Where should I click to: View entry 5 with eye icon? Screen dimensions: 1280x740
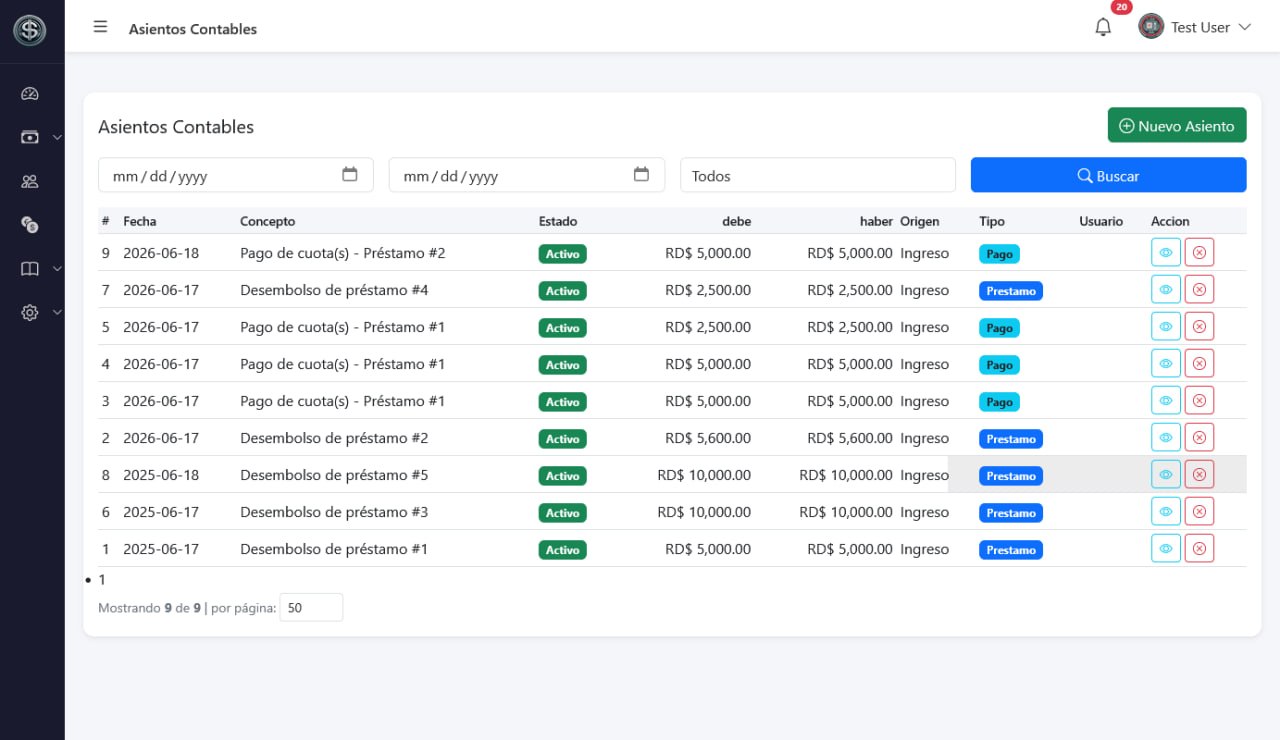coord(1166,327)
